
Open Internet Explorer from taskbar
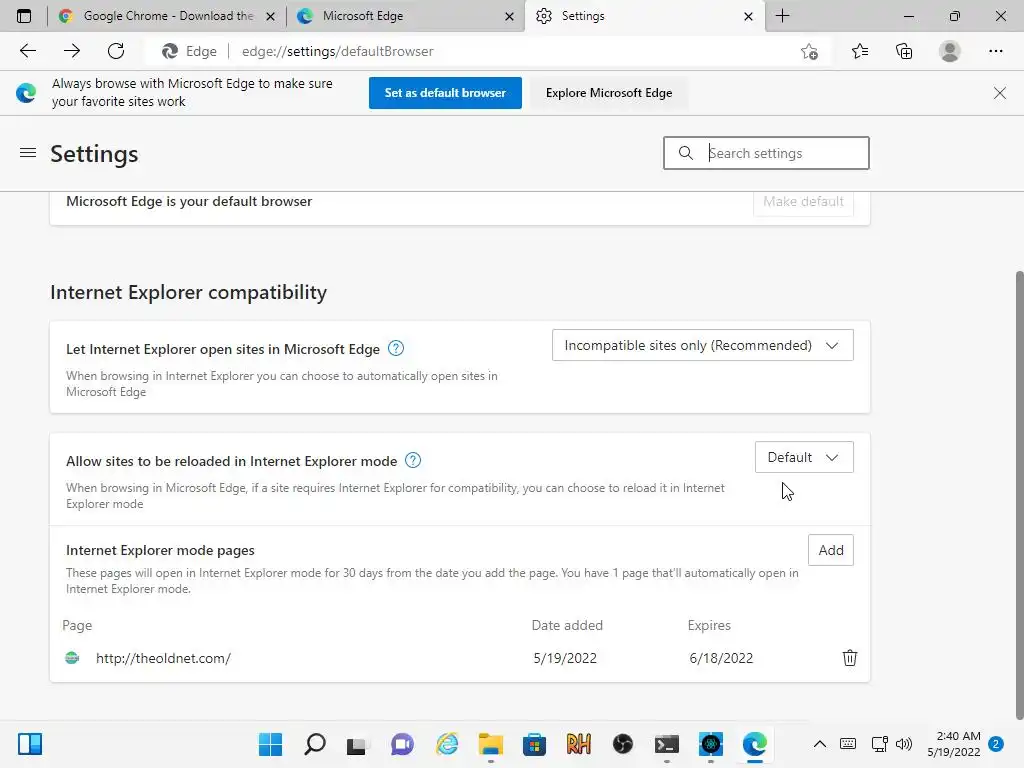point(447,744)
